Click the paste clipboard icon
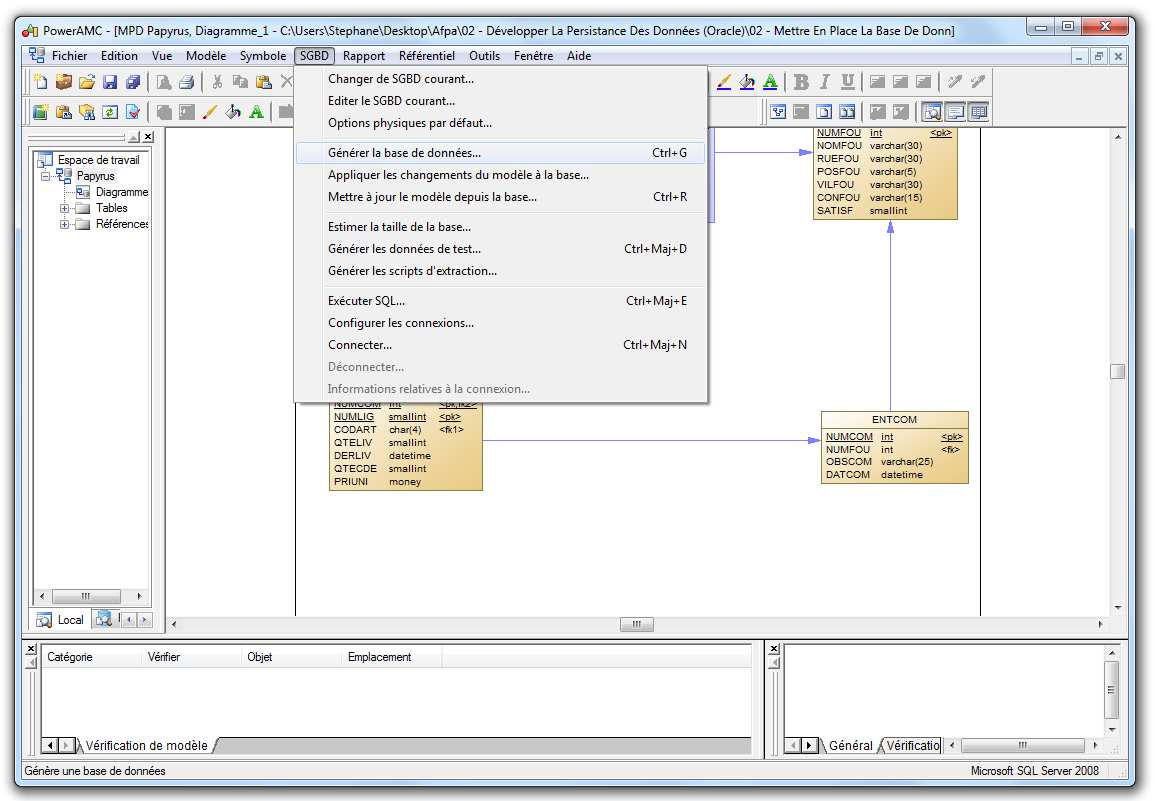The width and height of the screenshot is (1155, 801). tap(264, 82)
